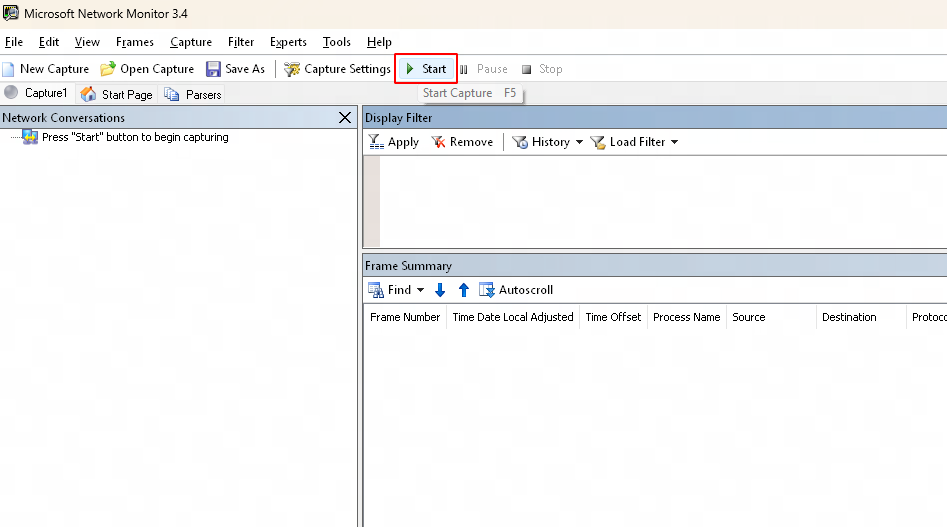Remove the display filter
The image size is (947, 527).
(462, 142)
